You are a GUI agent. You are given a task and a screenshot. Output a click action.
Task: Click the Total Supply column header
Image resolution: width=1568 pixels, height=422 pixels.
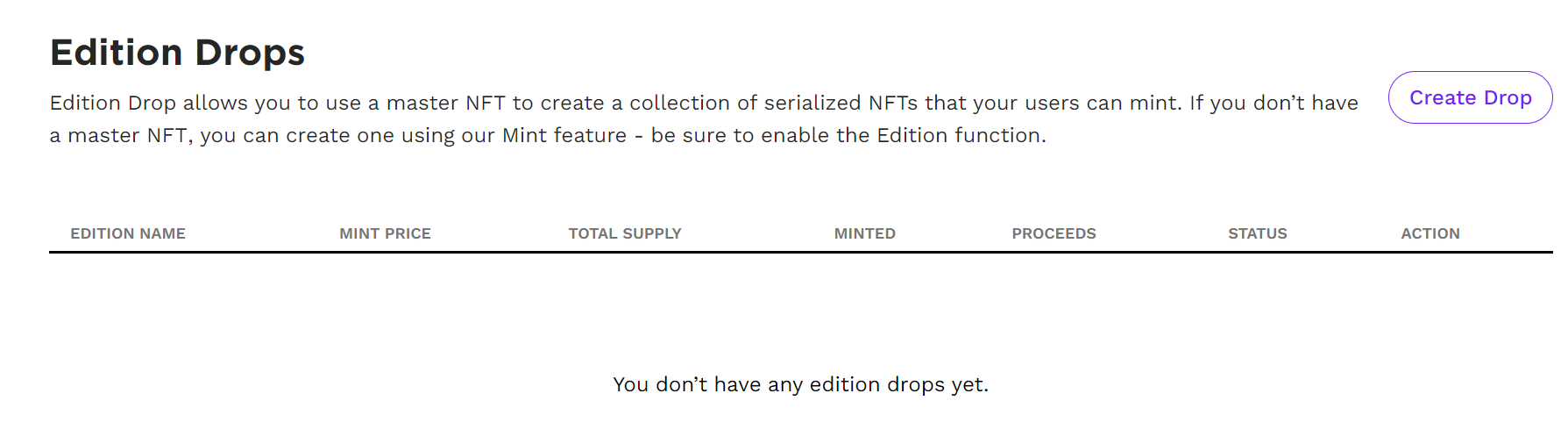[x=625, y=233]
